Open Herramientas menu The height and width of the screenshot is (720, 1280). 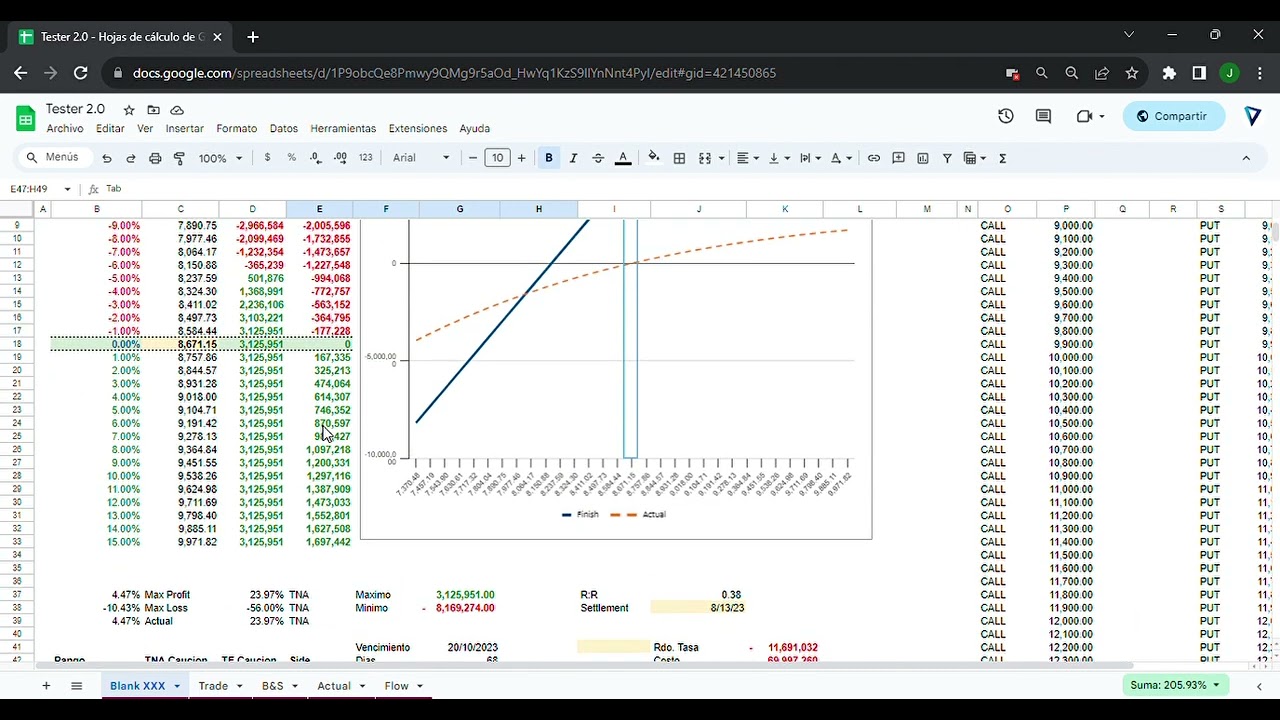click(x=343, y=129)
